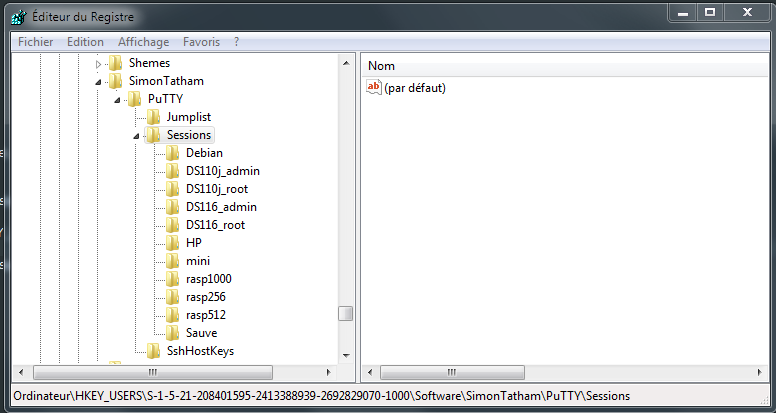Viewport: 776px width, 413px height.
Task: Select the rasp512 session label
Action: [206, 315]
